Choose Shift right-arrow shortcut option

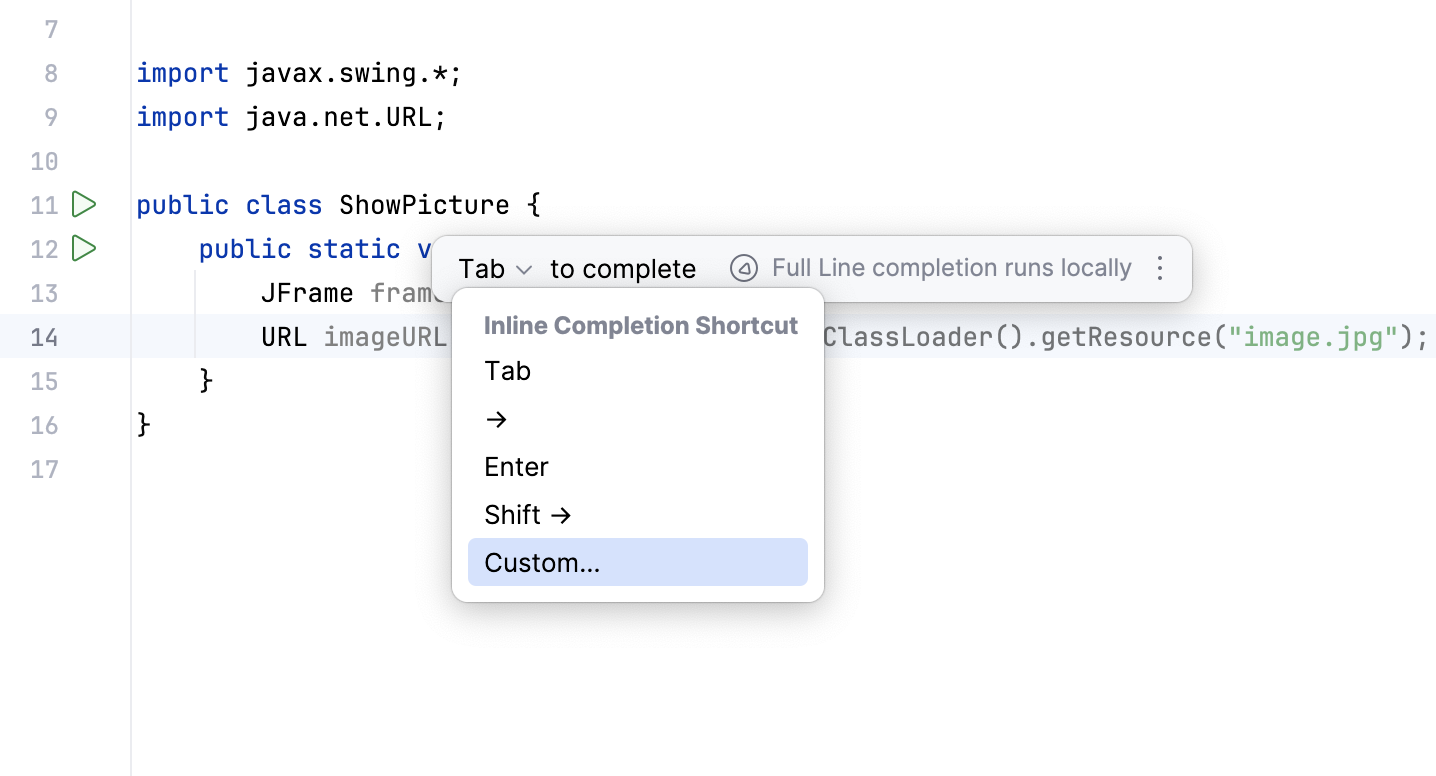point(528,514)
